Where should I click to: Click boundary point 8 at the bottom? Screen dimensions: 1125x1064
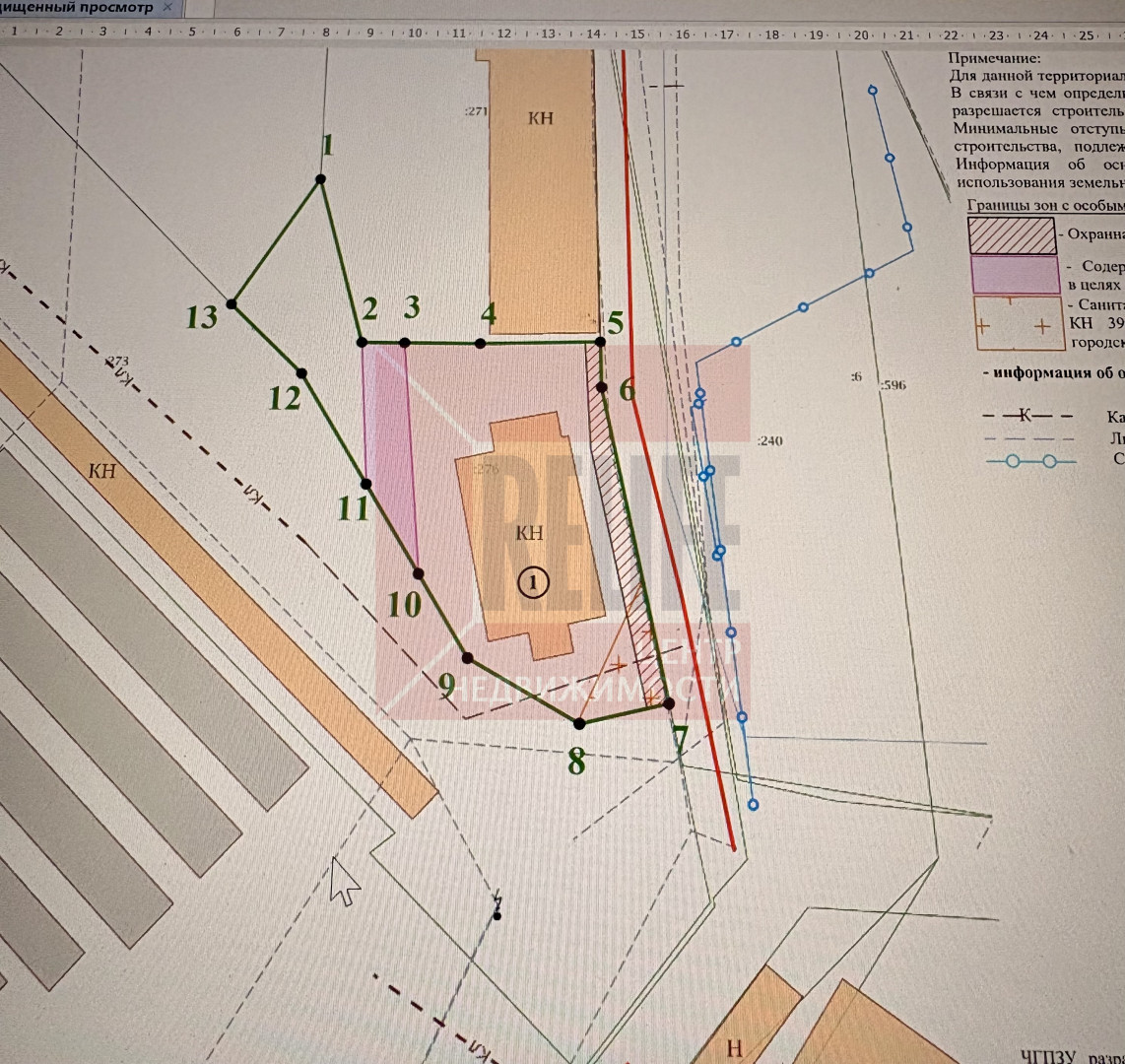[x=579, y=723]
